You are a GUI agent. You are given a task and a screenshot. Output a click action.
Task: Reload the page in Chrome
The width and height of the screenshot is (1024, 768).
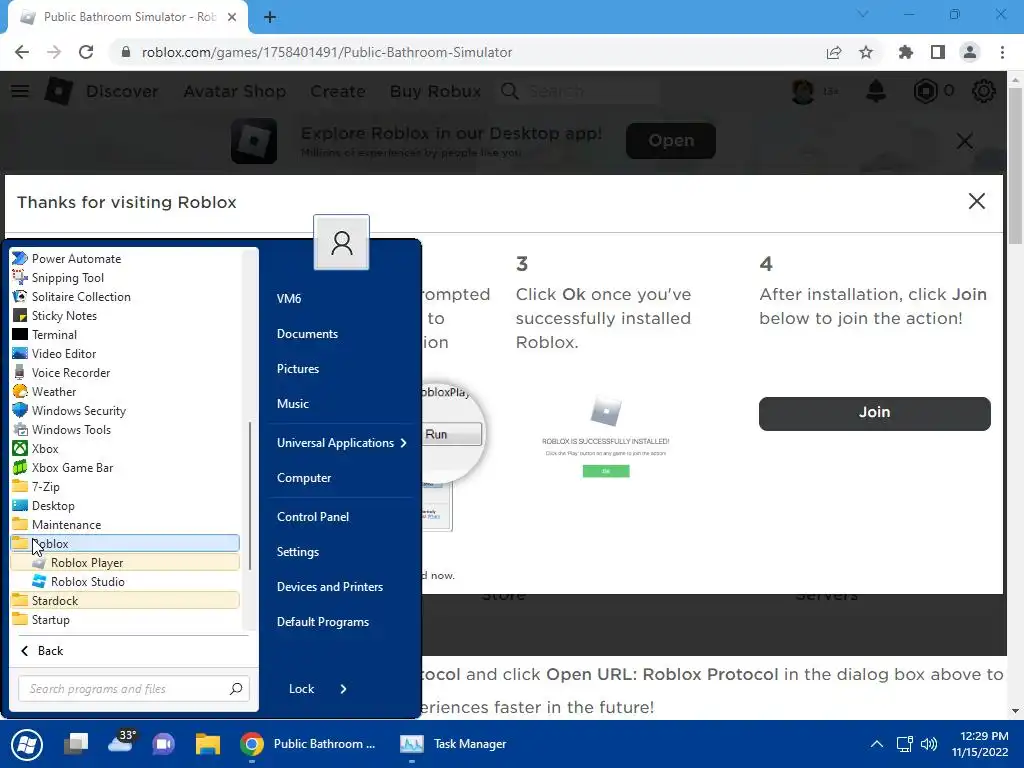86,52
